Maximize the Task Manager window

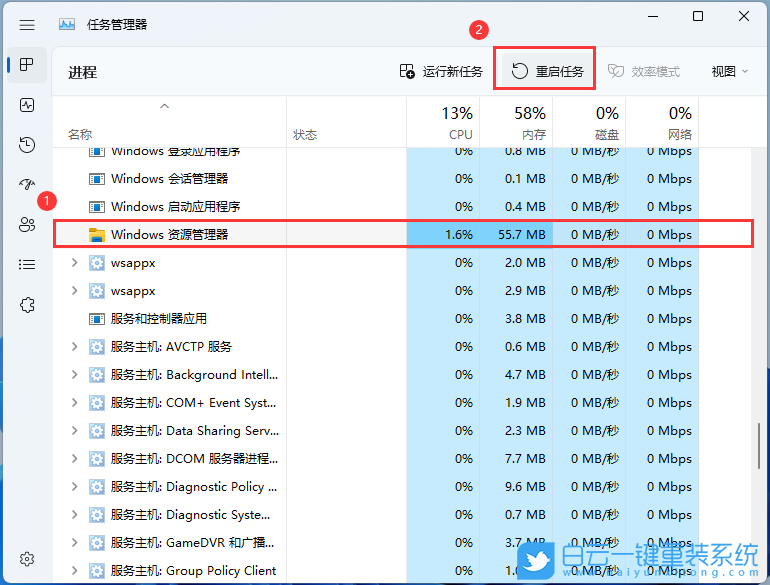point(698,16)
